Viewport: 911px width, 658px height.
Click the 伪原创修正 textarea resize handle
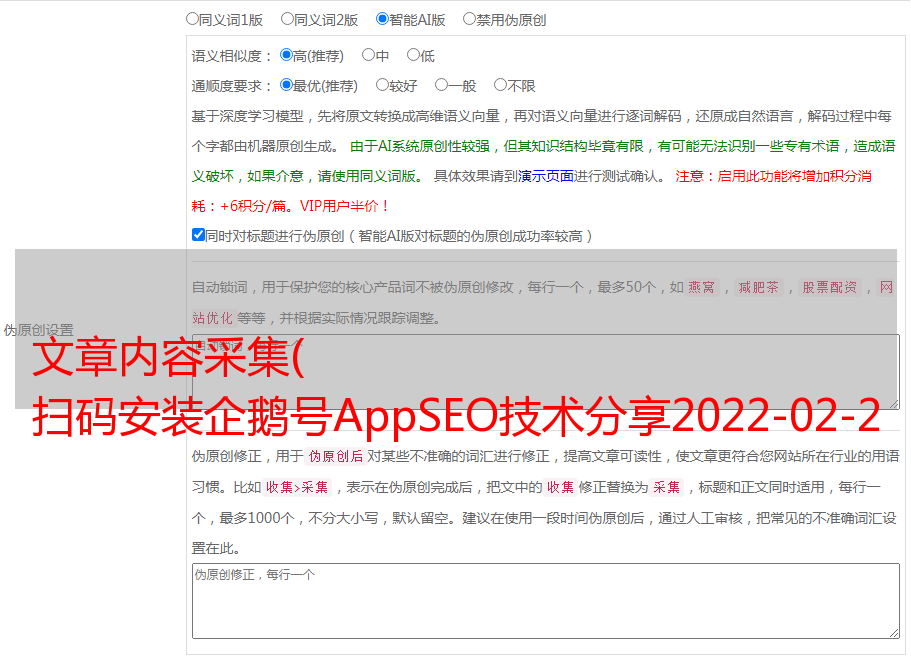pos(893,632)
